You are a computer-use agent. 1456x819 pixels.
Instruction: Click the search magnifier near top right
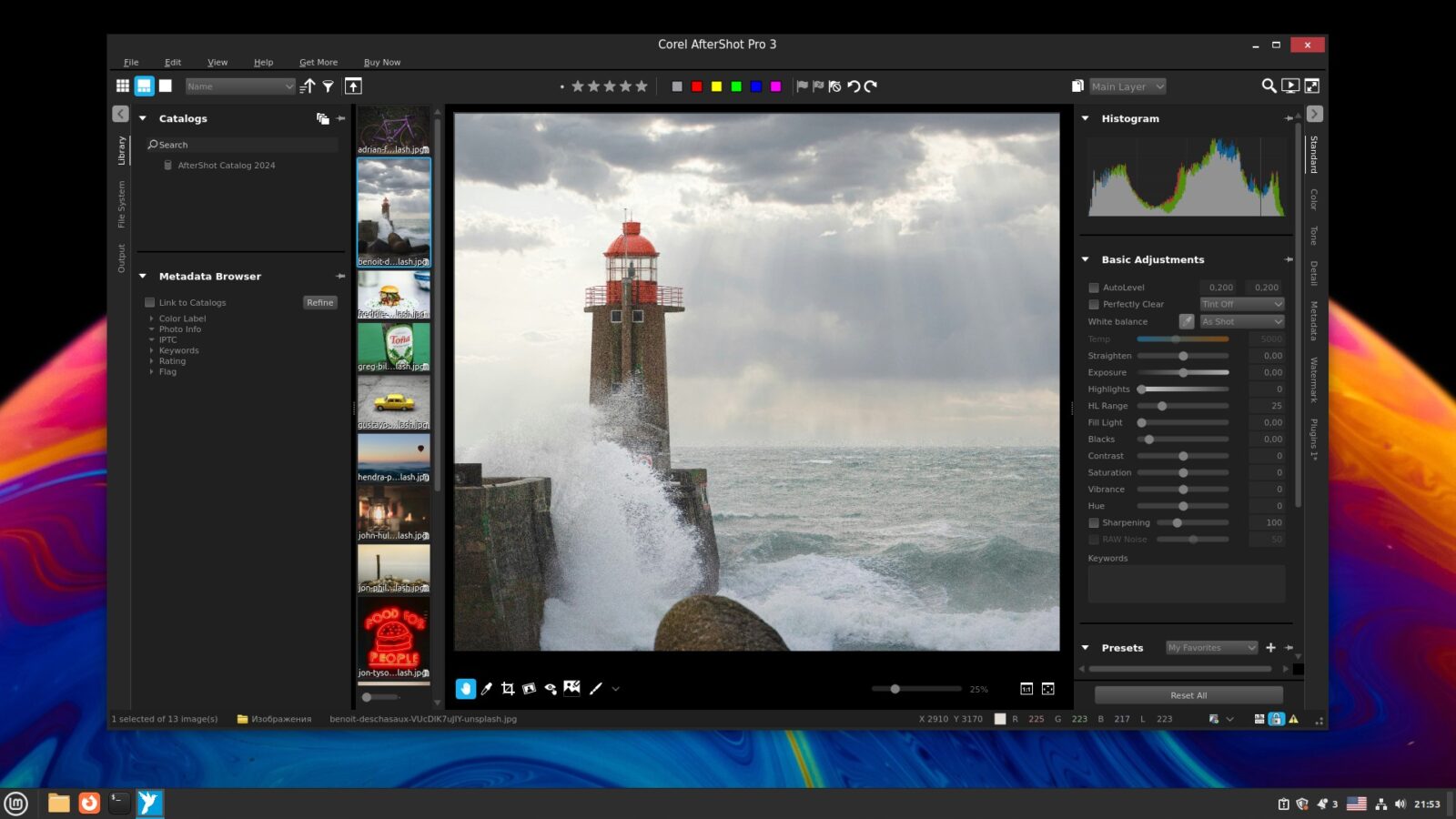(x=1269, y=86)
